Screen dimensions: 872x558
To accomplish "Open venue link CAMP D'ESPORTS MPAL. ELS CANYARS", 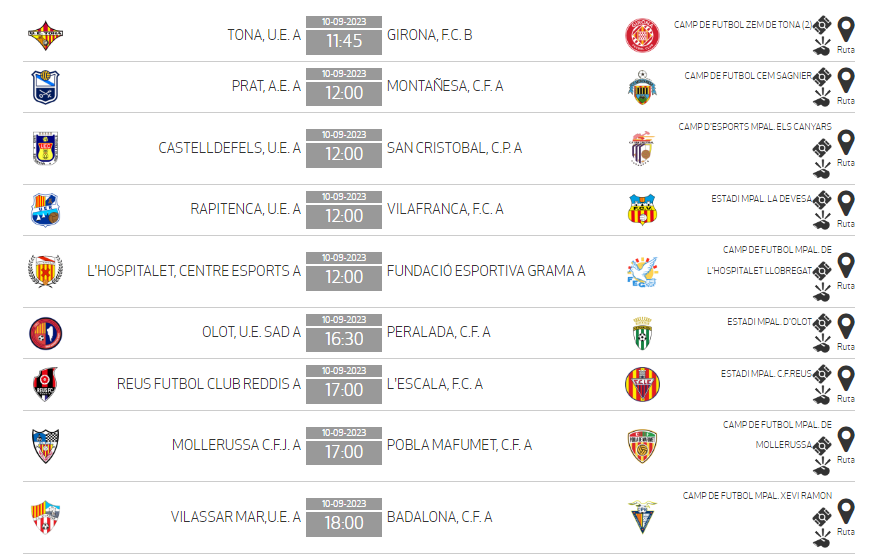I will click(x=755, y=127).
